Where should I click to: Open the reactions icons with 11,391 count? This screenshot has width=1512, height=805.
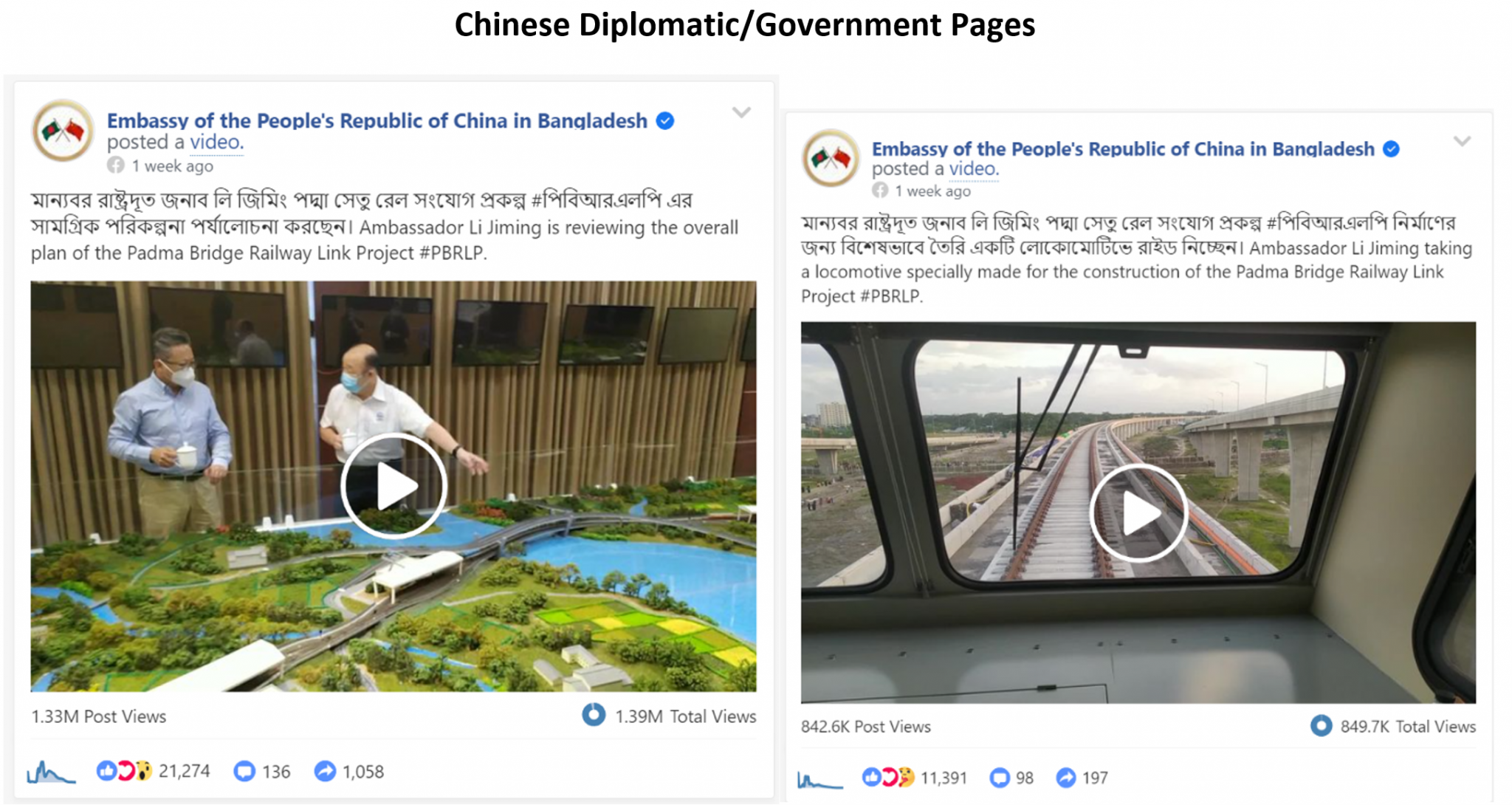tap(888, 778)
